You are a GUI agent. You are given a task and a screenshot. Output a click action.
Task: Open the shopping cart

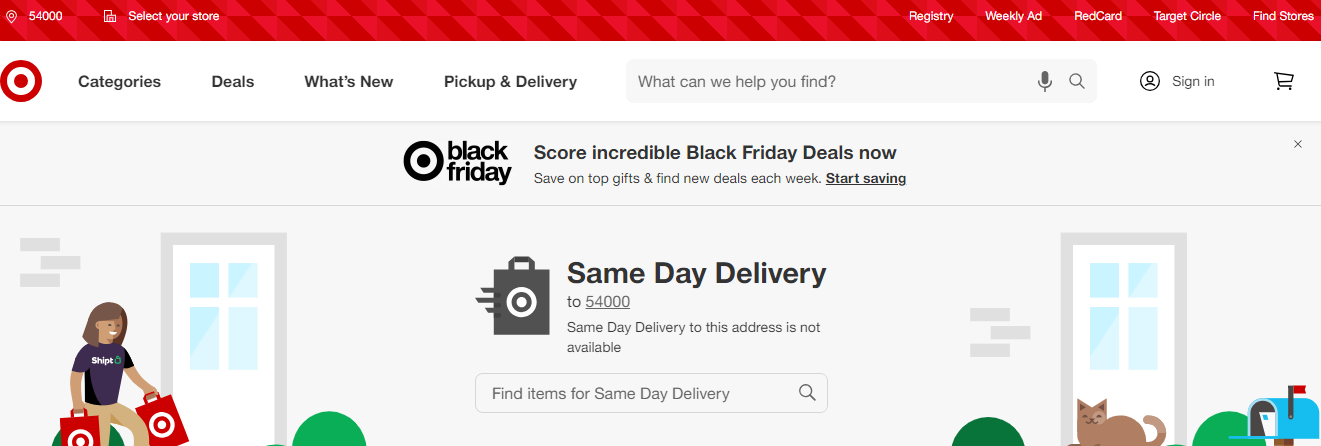click(x=1284, y=81)
